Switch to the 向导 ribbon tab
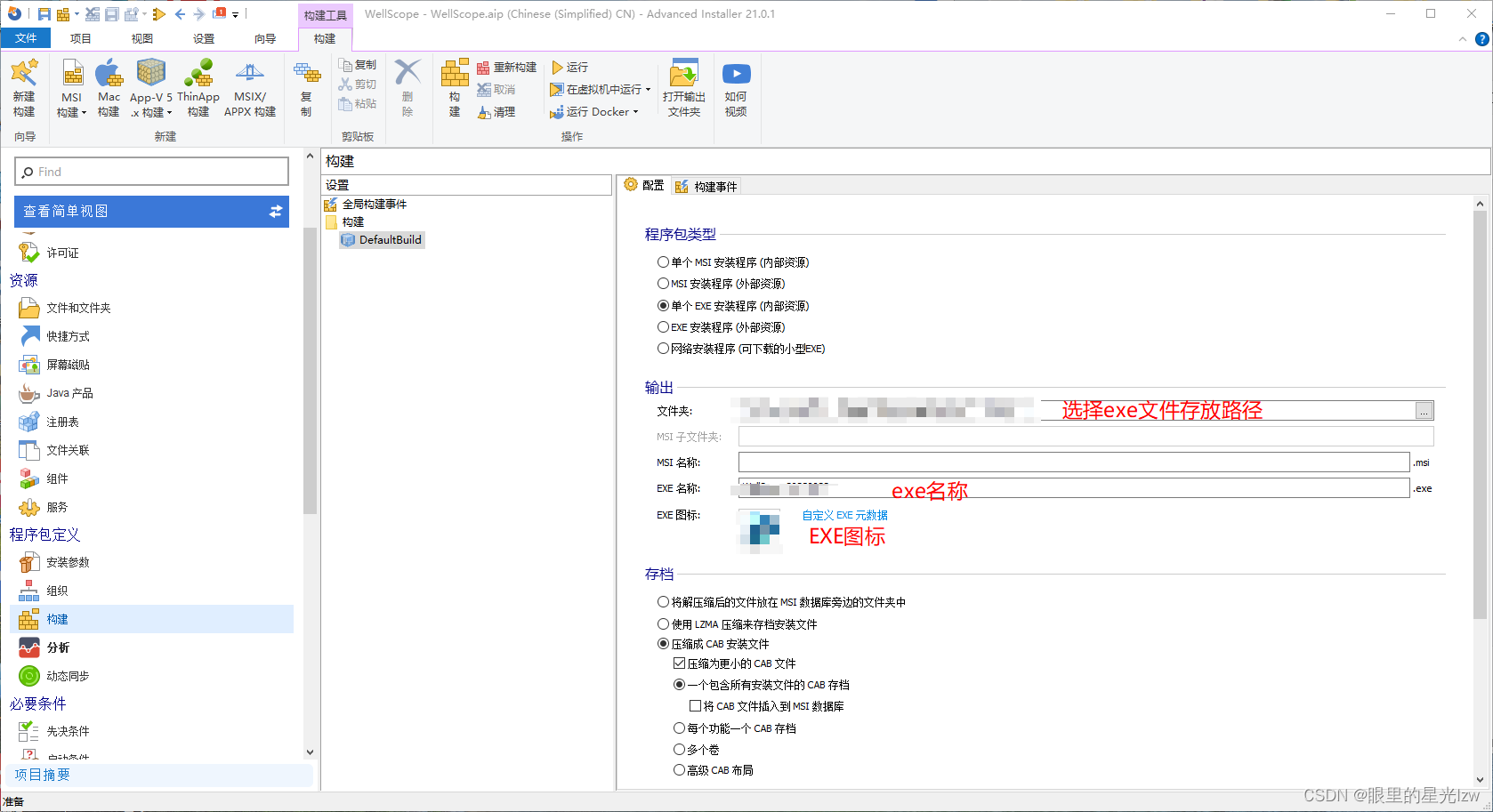 point(264,38)
